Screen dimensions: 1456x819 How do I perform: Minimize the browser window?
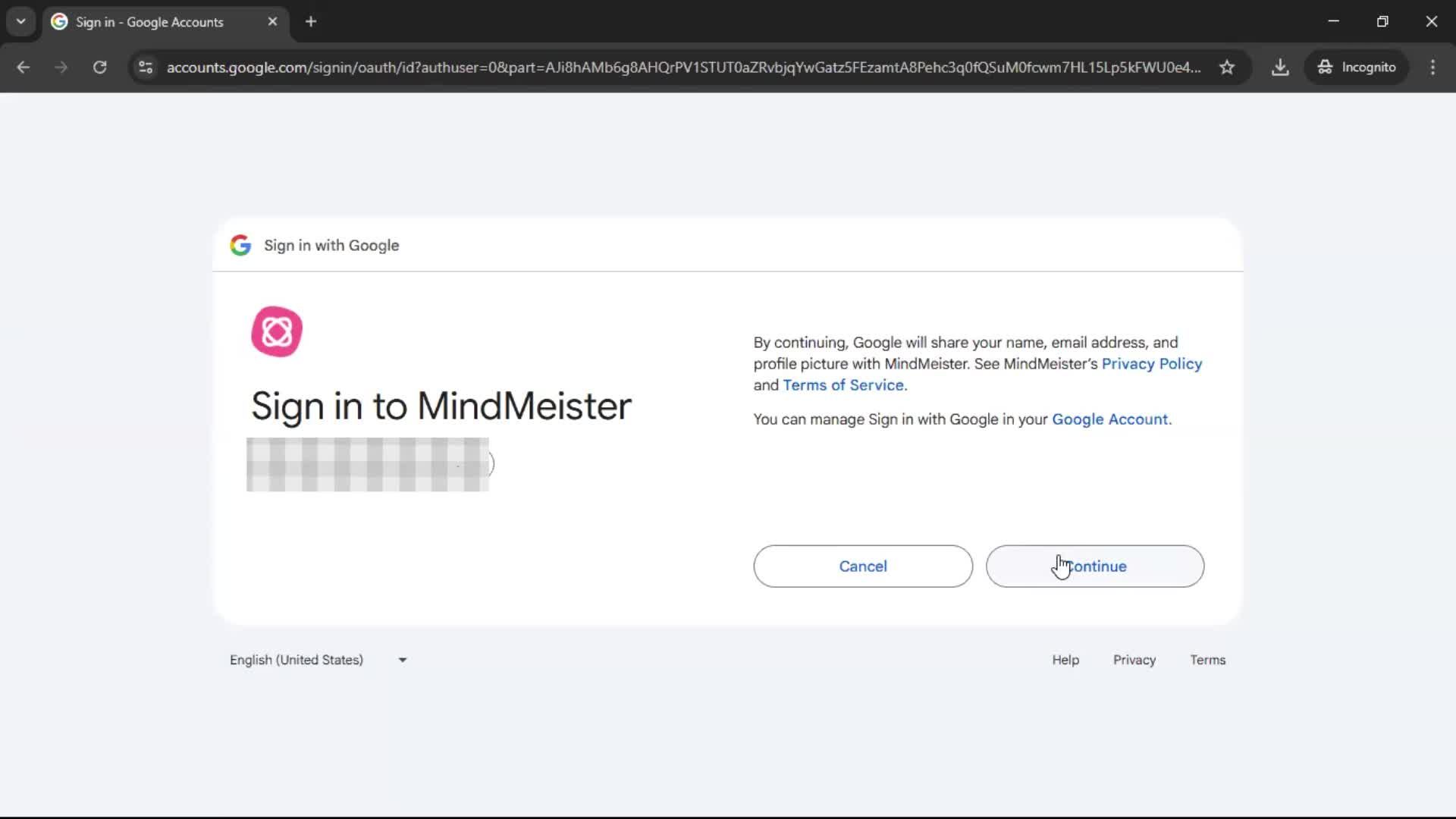[x=1334, y=22]
